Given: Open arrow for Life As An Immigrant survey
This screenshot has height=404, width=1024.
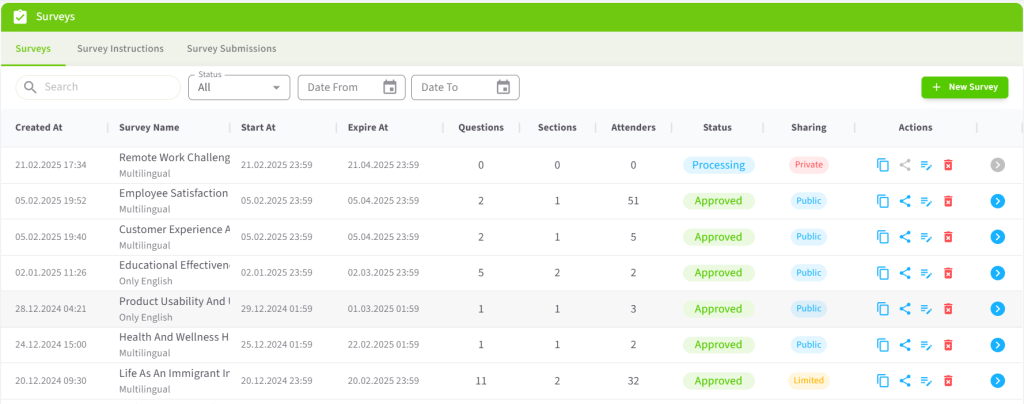Looking at the screenshot, I should tap(997, 381).
